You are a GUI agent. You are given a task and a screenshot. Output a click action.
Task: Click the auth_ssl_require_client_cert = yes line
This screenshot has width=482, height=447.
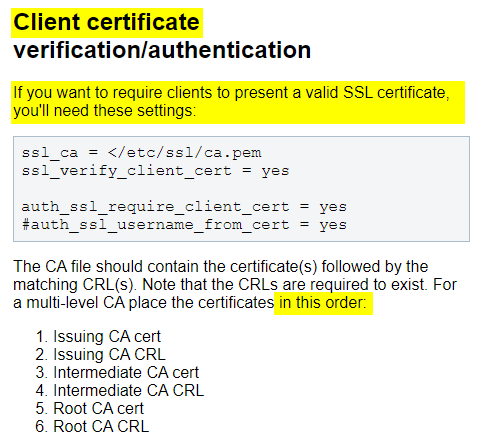(x=184, y=207)
